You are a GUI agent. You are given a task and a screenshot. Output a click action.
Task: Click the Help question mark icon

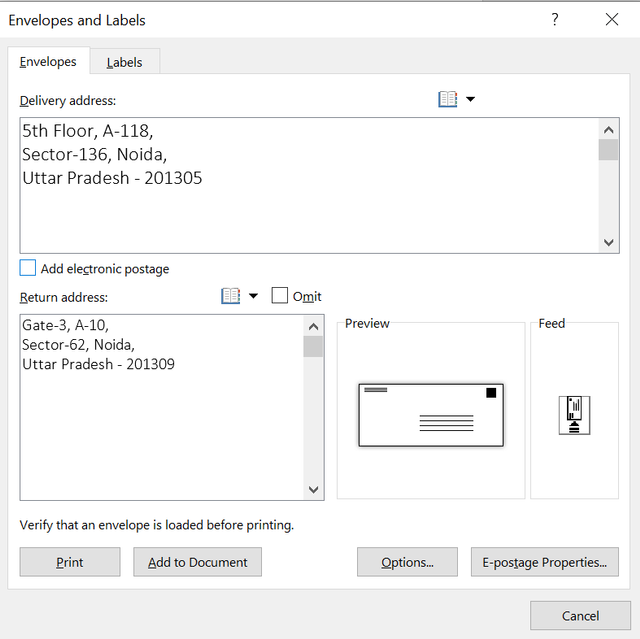pos(555,20)
